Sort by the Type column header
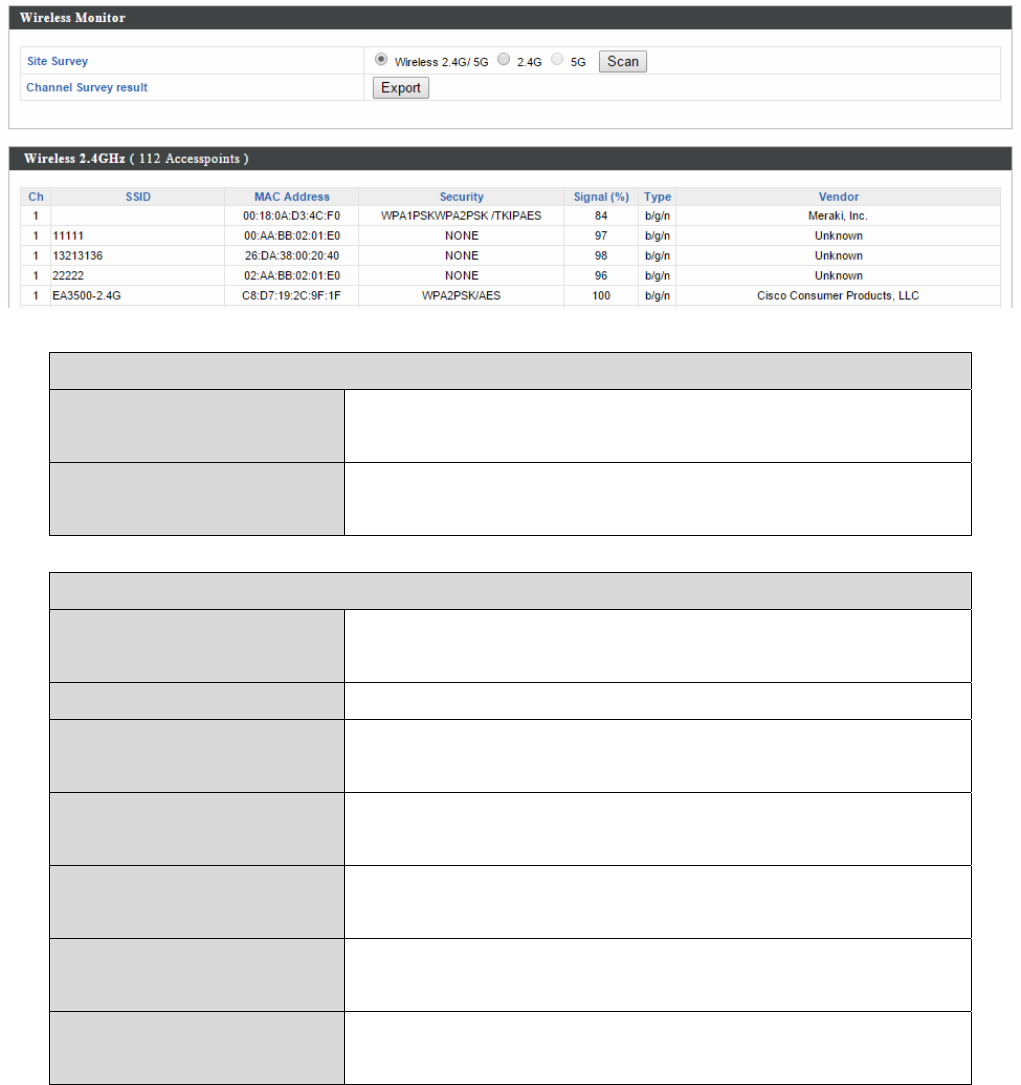The image size is (1021, 1085). click(x=657, y=197)
